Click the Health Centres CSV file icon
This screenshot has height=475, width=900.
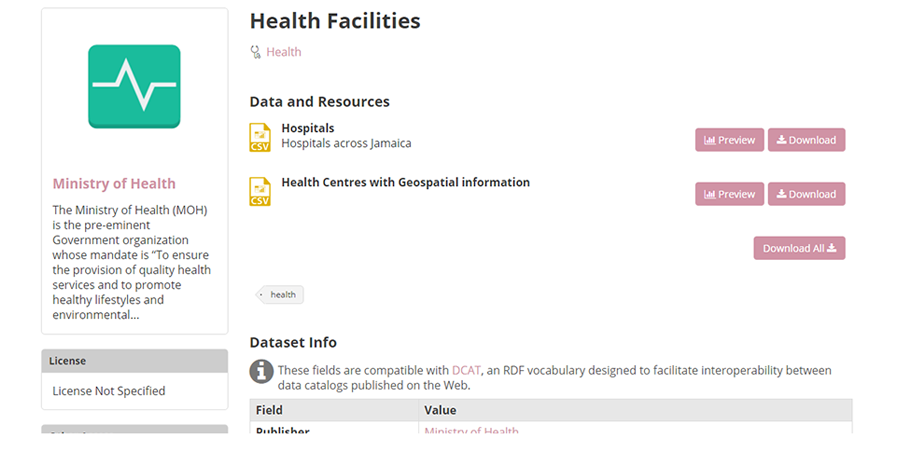[259, 192]
